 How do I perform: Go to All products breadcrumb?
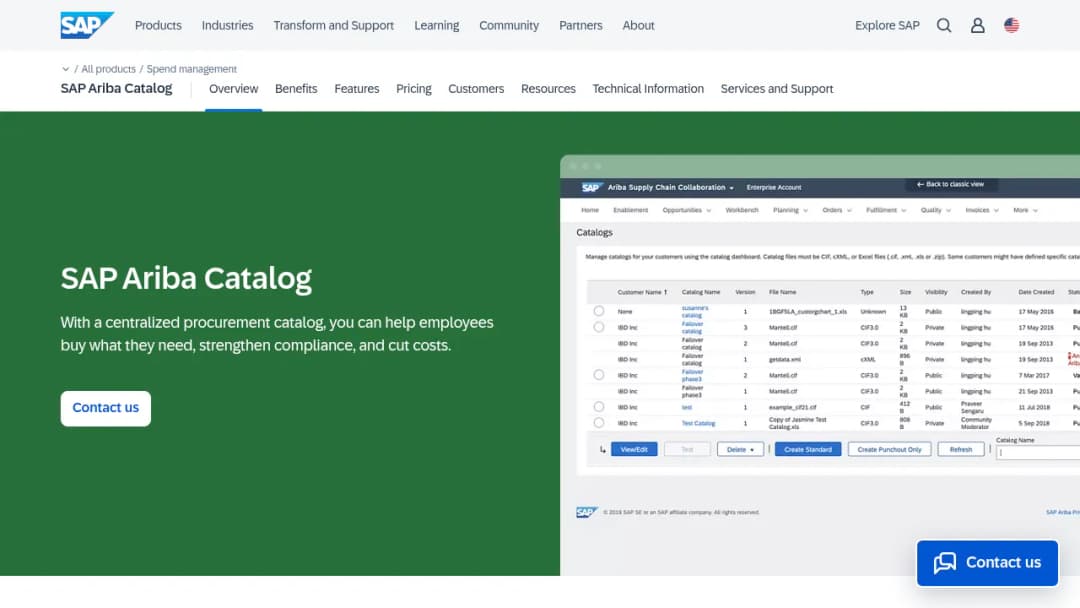pyautogui.click(x=109, y=69)
